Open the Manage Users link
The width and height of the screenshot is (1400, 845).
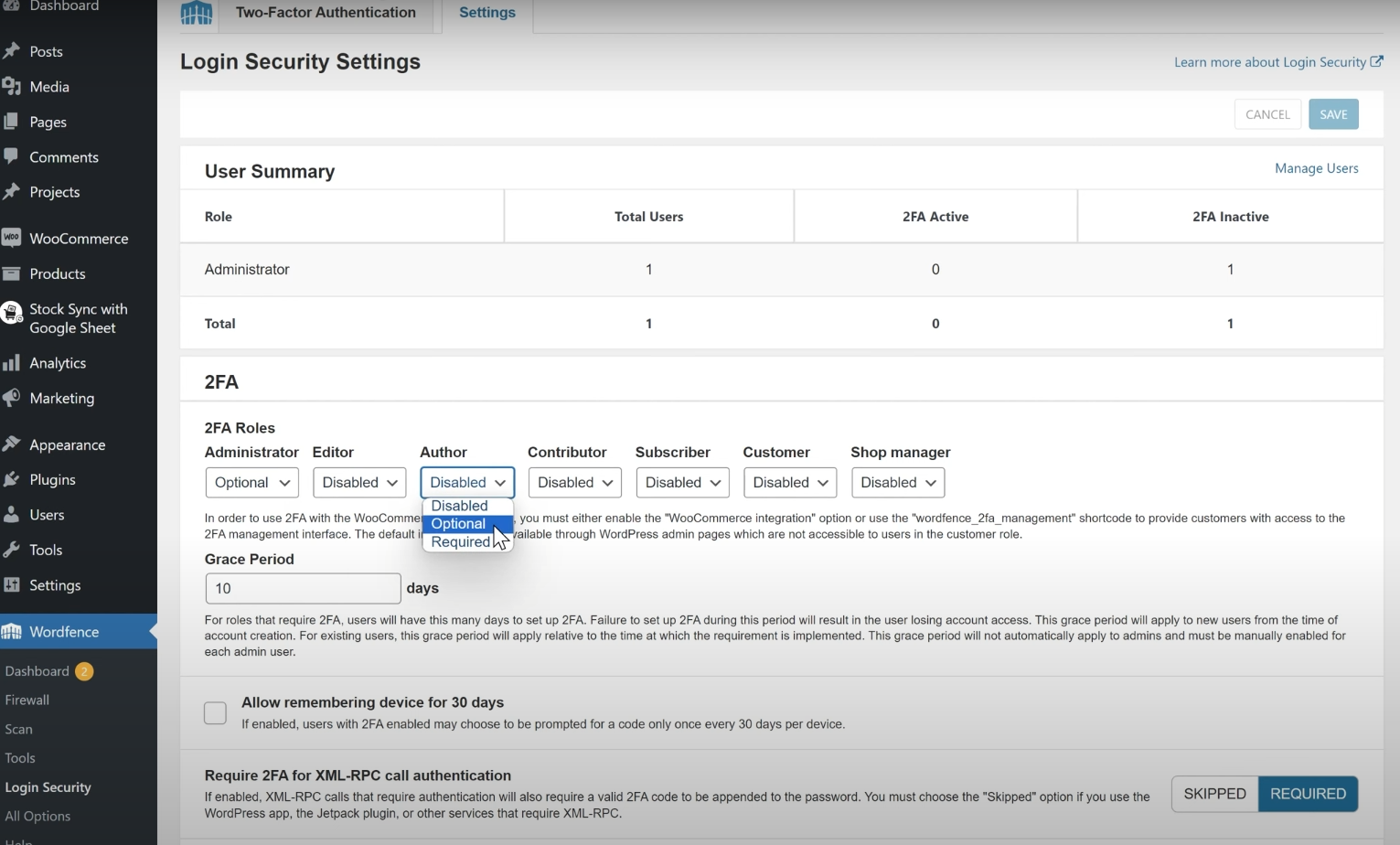[1317, 168]
